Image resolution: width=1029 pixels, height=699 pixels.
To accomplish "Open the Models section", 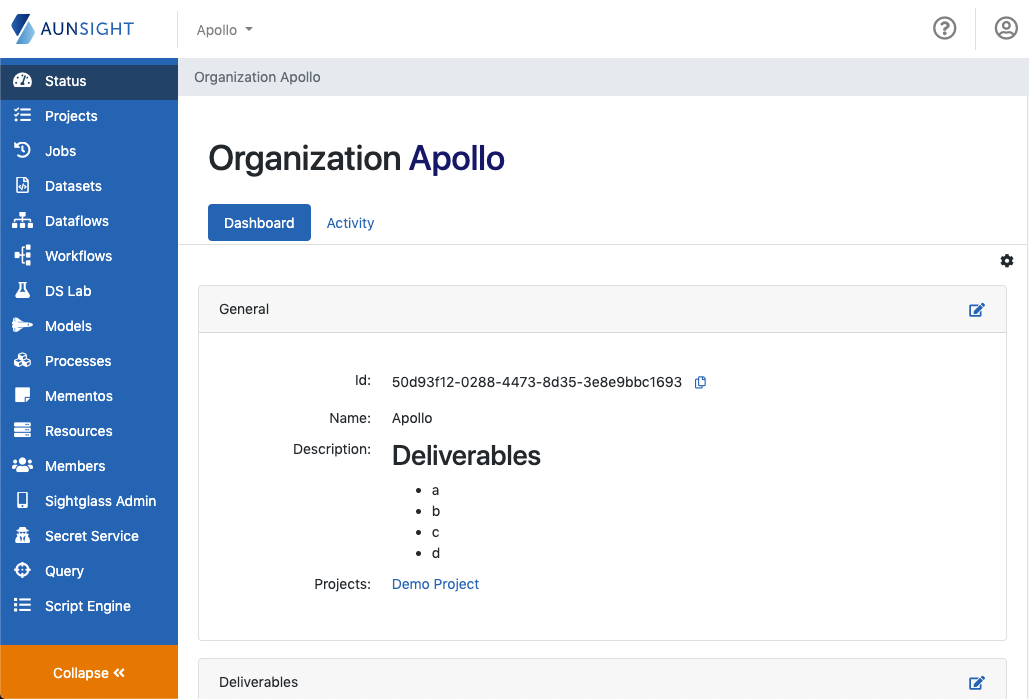I will tap(66, 326).
